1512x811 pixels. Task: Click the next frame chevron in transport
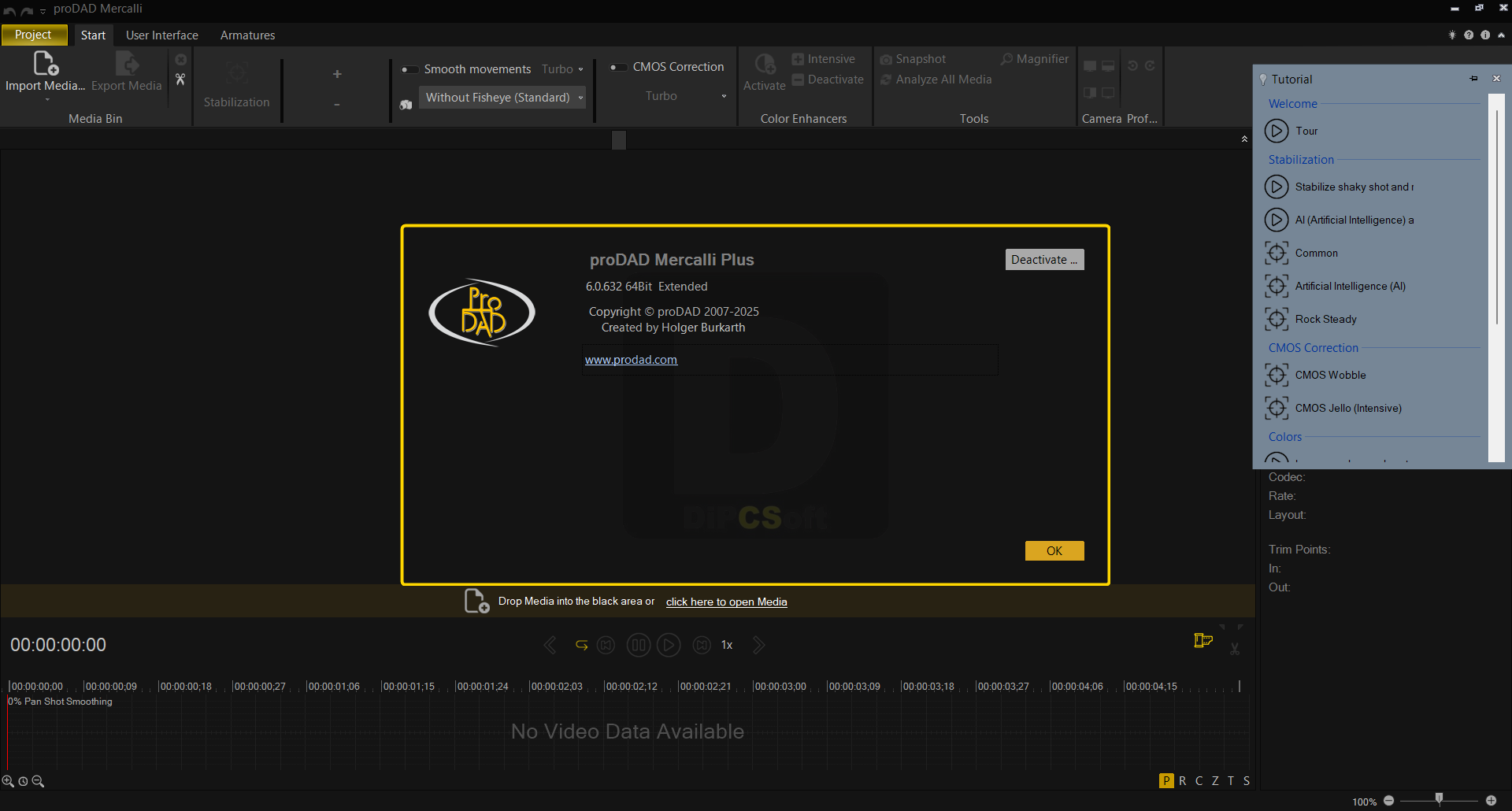tap(758, 645)
